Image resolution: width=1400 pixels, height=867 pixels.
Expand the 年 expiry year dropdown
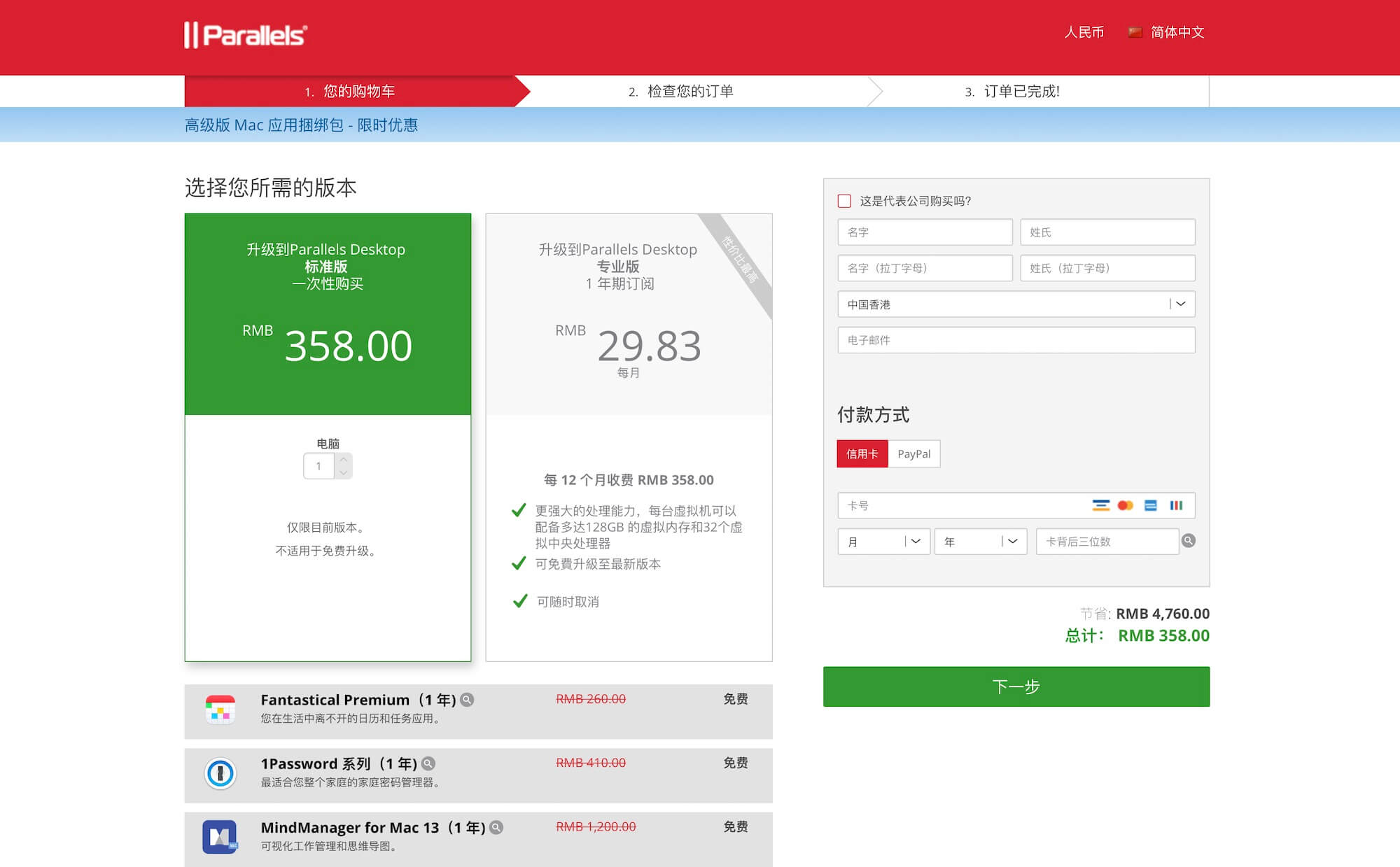pyautogui.click(x=980, y=541)
